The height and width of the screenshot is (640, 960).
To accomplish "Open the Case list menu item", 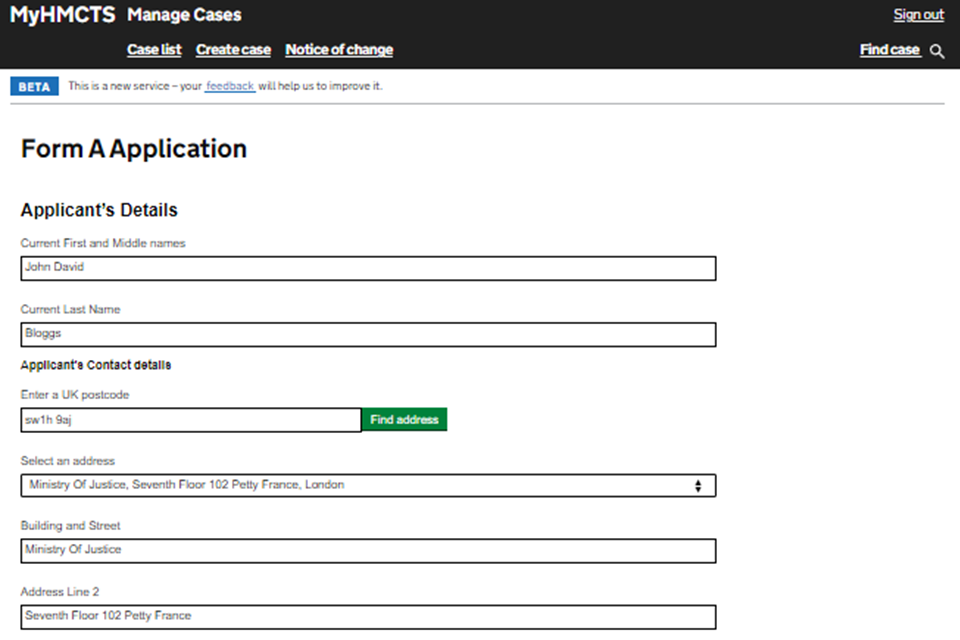I will (x=154, y=50).
